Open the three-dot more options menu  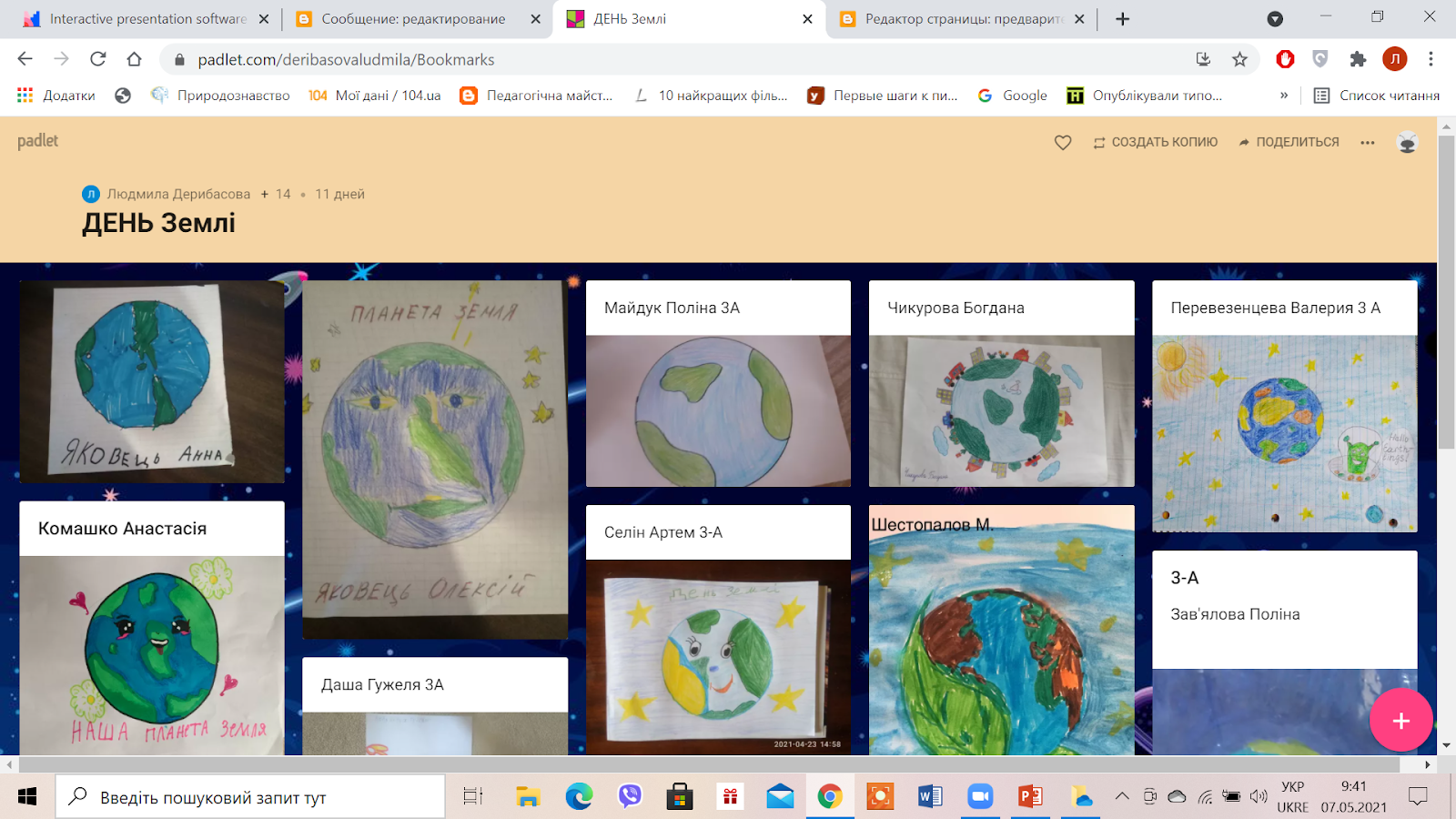point(1368,143)
